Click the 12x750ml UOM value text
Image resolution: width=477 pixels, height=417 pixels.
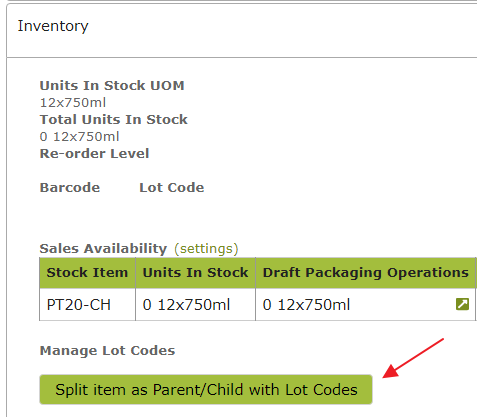click(x=73, y=103)
